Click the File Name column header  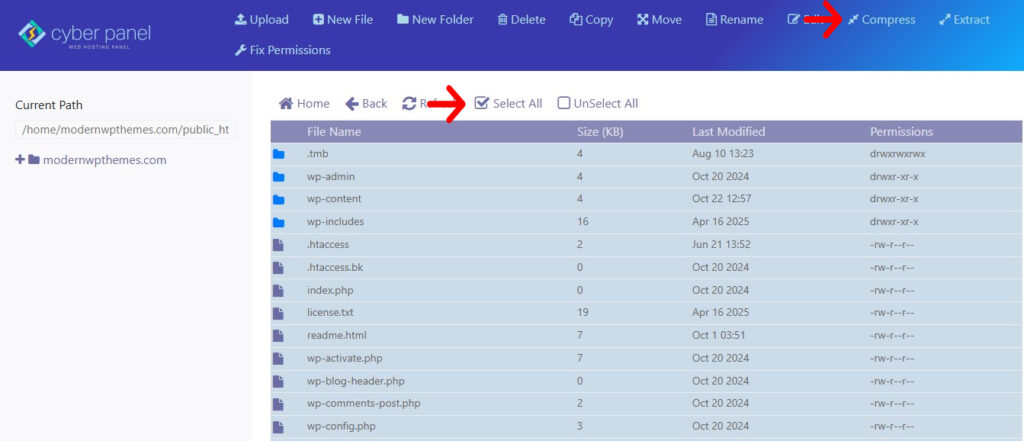click(334, 132)
